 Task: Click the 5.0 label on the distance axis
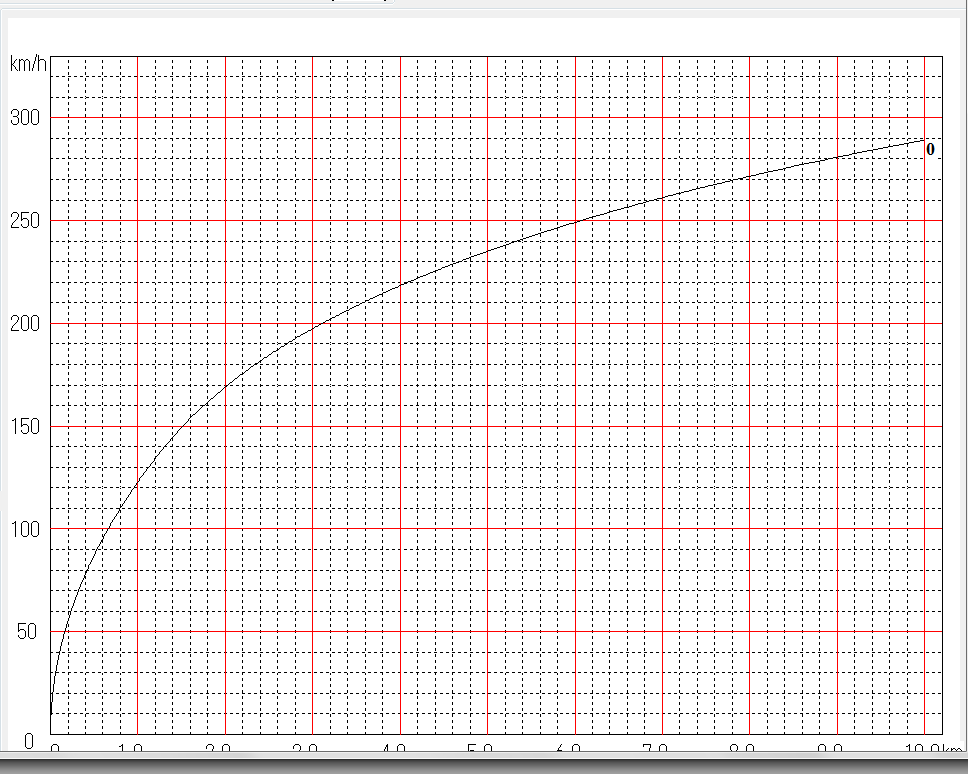coord(481,750)
